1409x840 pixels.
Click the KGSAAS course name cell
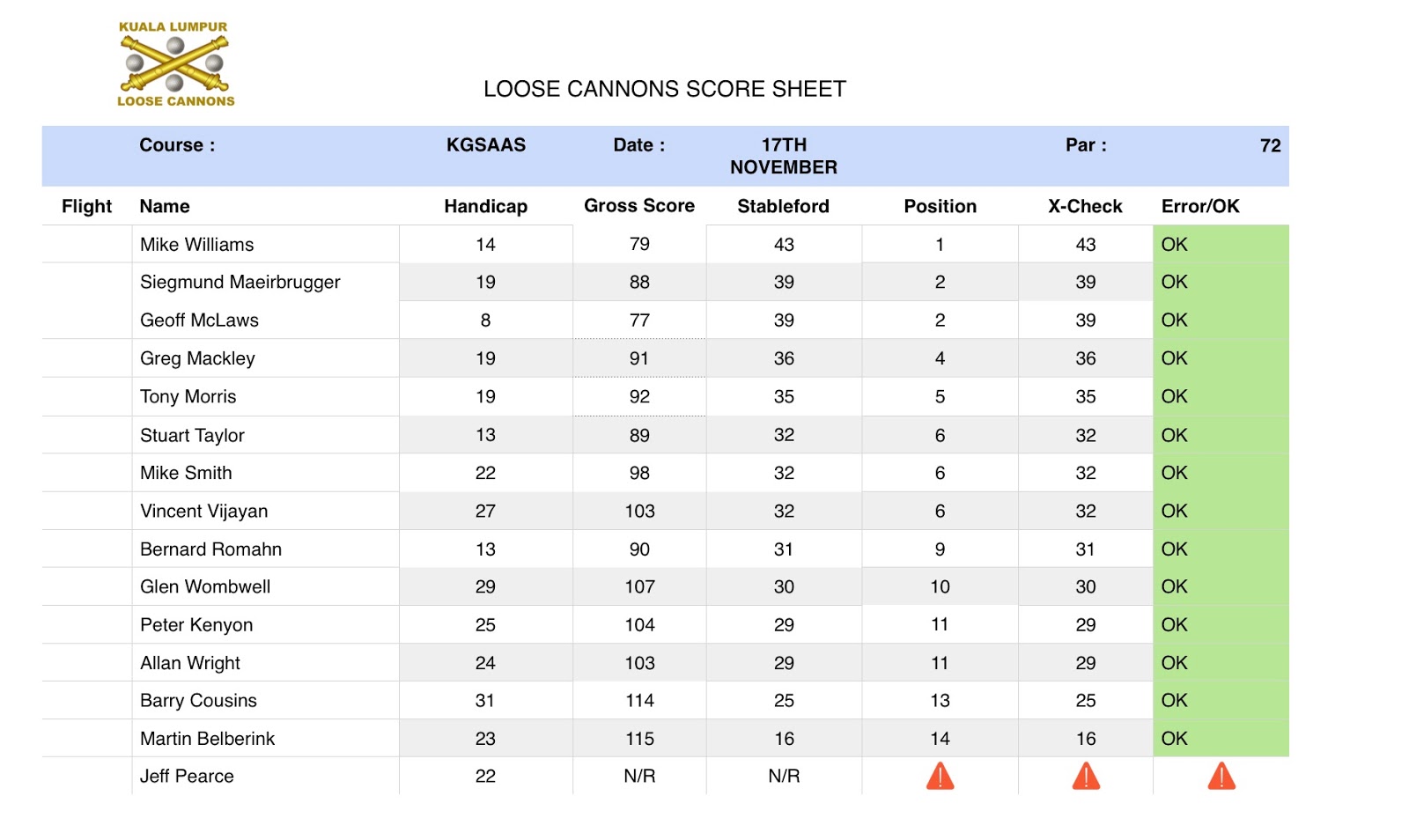click(485, 145)
